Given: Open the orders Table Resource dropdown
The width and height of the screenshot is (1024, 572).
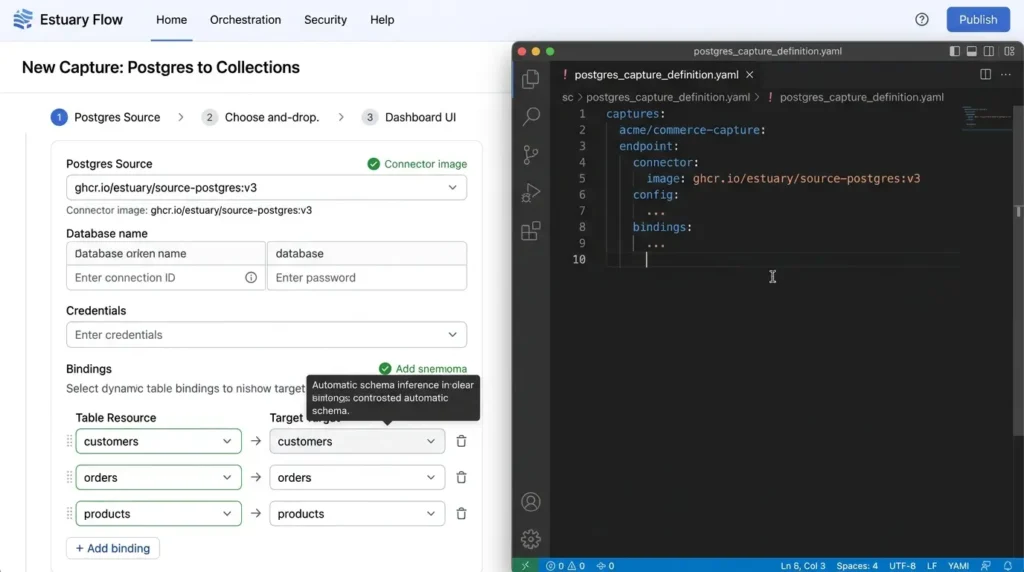Looking at the screenshot, I should coord(159,477).
